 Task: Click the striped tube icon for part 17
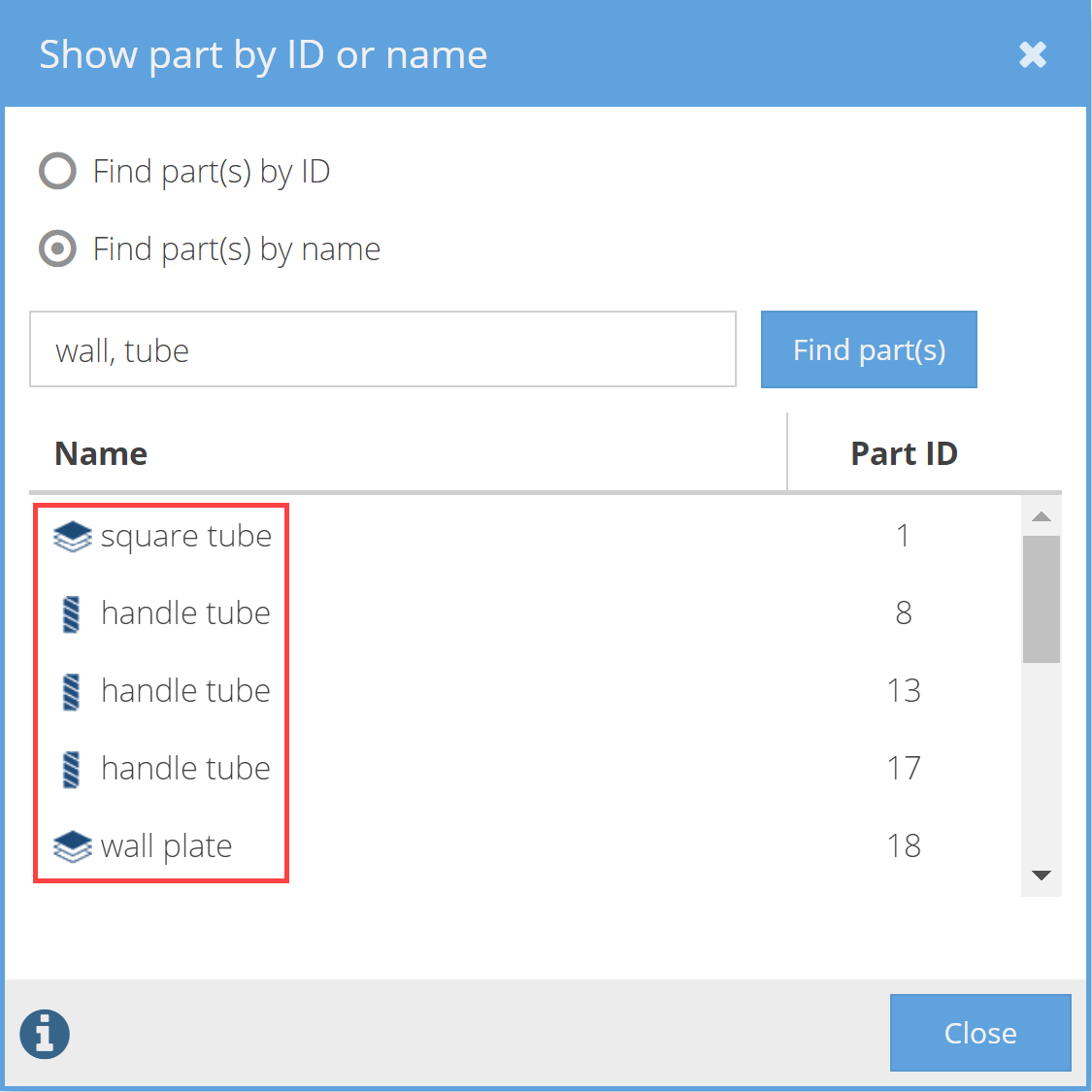point(72,769)
